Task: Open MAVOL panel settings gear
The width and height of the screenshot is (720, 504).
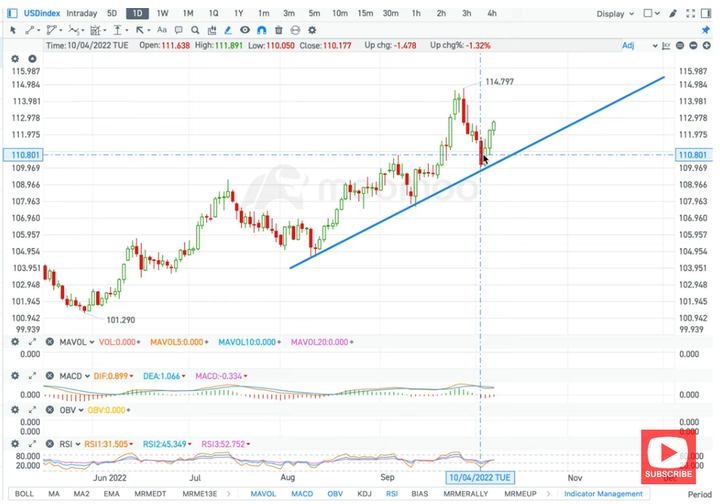Action: (15, 342)
